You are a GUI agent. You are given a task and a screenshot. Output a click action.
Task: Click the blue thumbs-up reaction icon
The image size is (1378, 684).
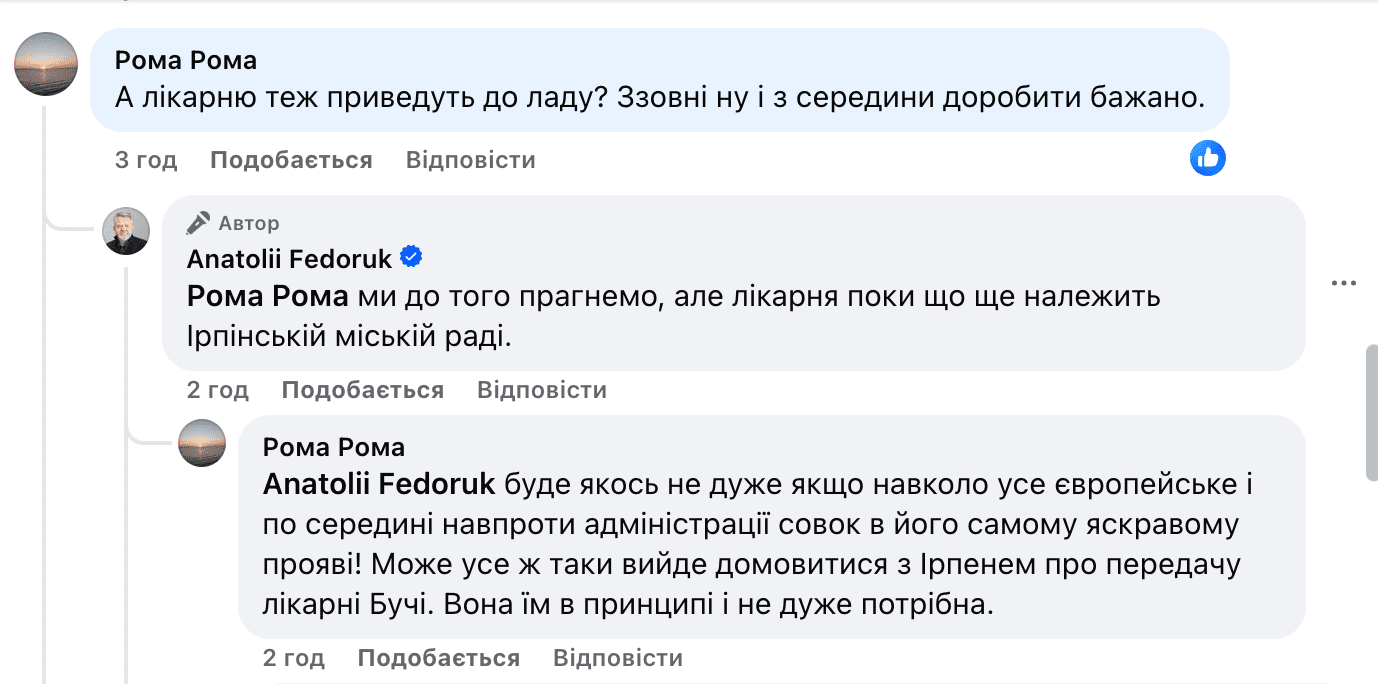(x=1207, y=158)
